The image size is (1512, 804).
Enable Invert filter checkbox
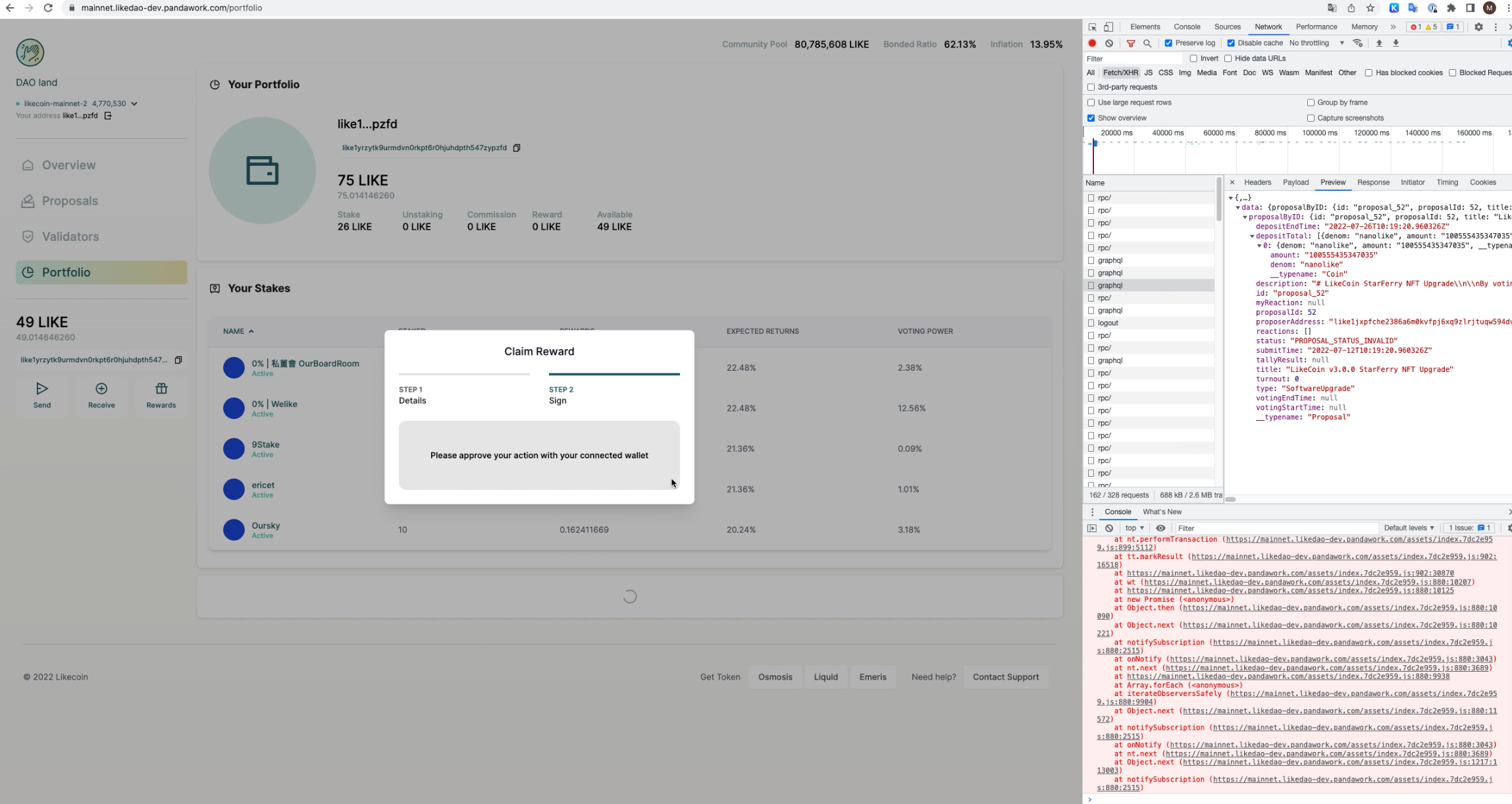click(x=1193, y=59)
